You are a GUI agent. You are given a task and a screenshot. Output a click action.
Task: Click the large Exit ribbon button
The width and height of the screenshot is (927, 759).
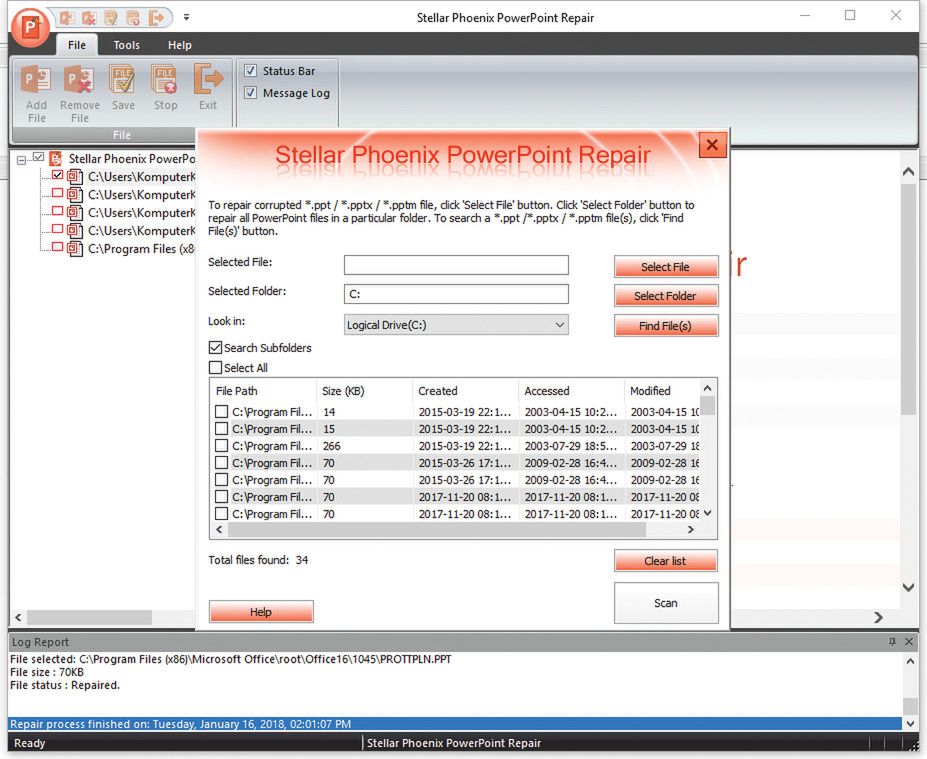pyautogui.click(x=208, y=88)
